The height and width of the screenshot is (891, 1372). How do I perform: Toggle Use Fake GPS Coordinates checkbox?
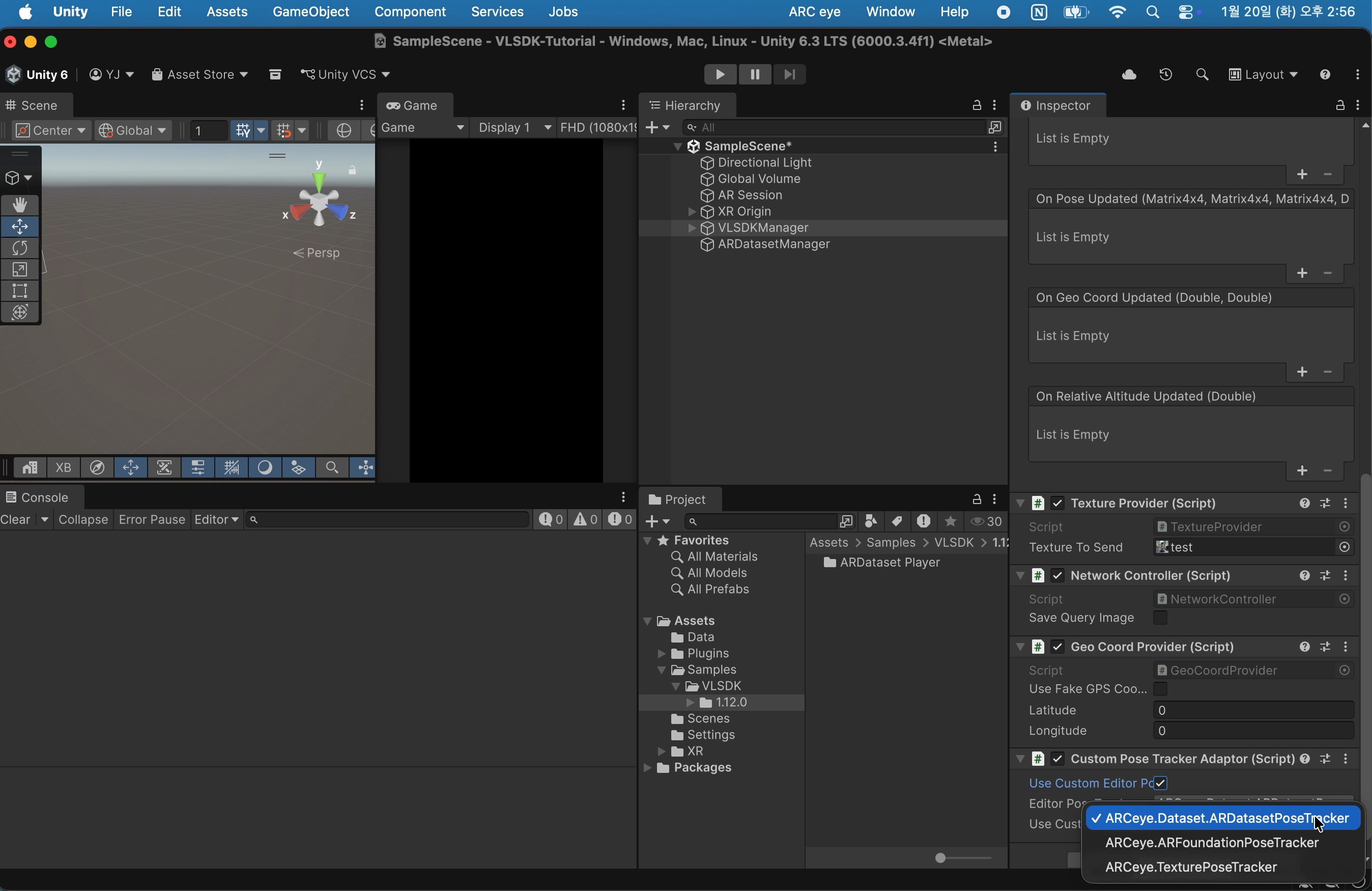click(1160, 689)
